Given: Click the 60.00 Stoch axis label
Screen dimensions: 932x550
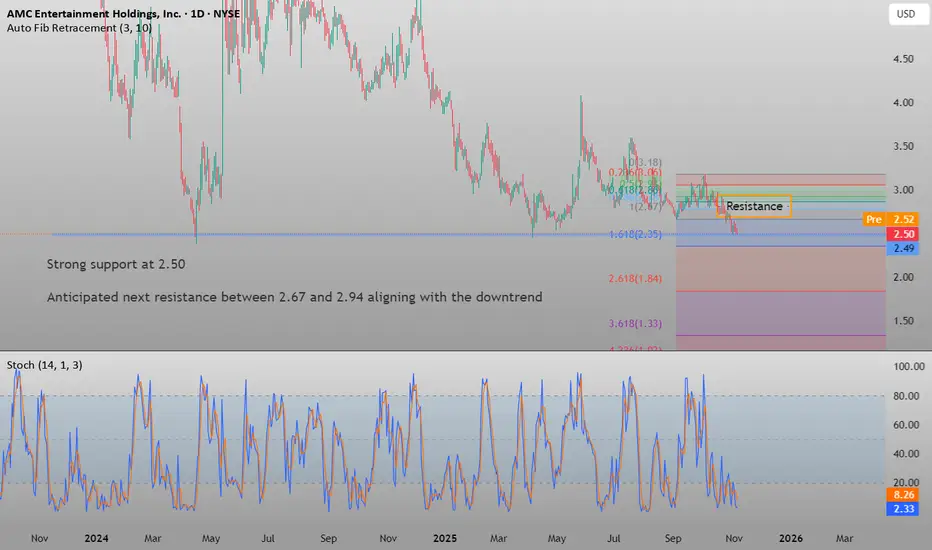Looking at the screenshot, I should 906,425.
